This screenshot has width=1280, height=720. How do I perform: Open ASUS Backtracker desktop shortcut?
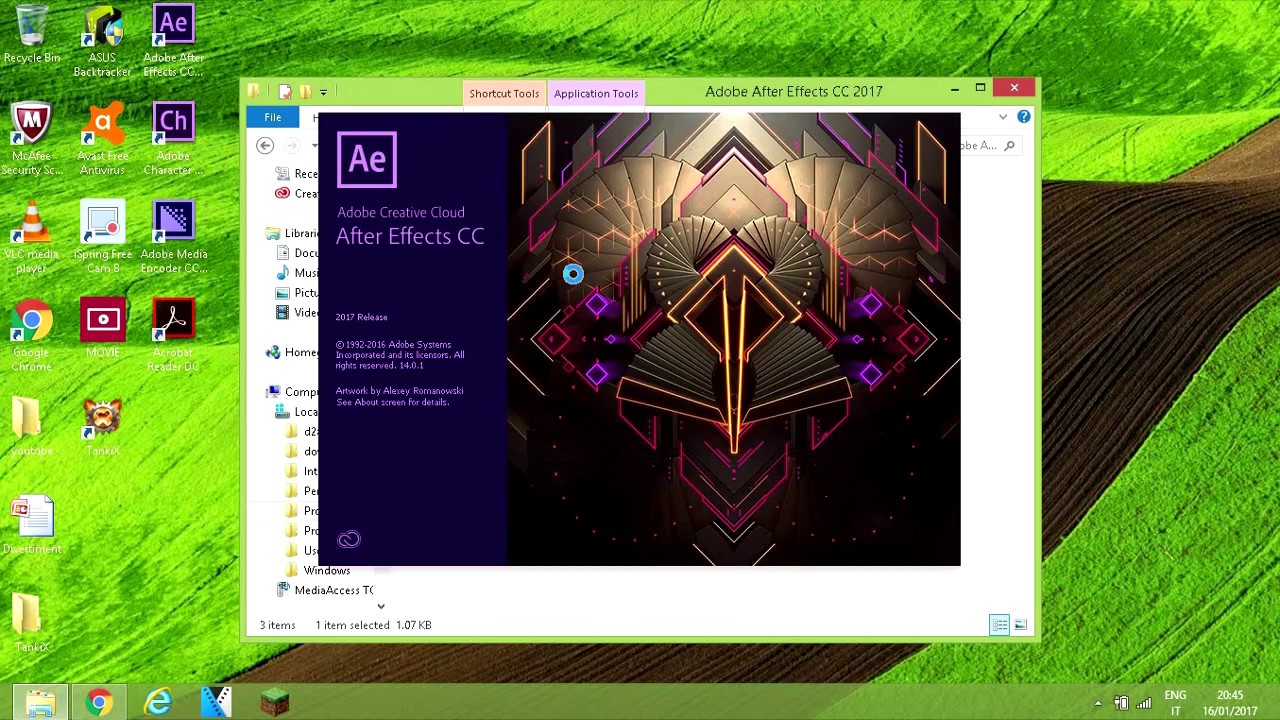102,42
